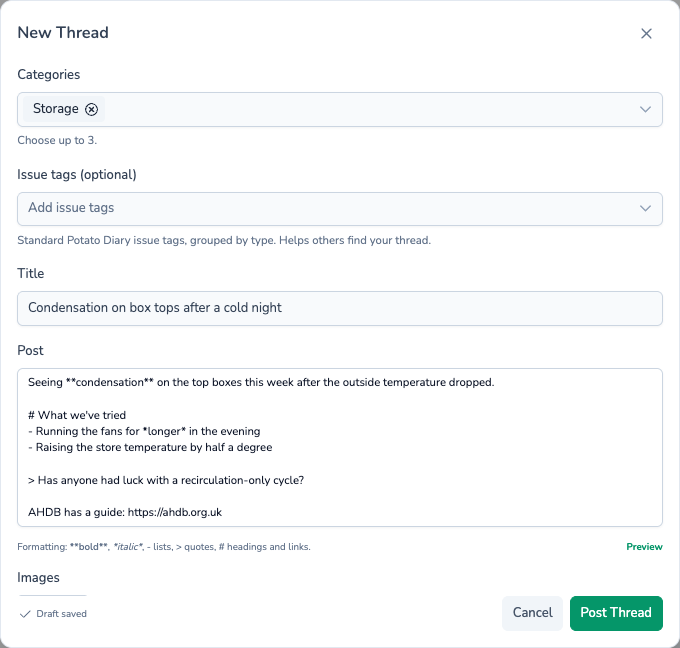Screen dimensions: 680x648
Task: Click the 'Running the fans' list line
Action: [144, 431]
